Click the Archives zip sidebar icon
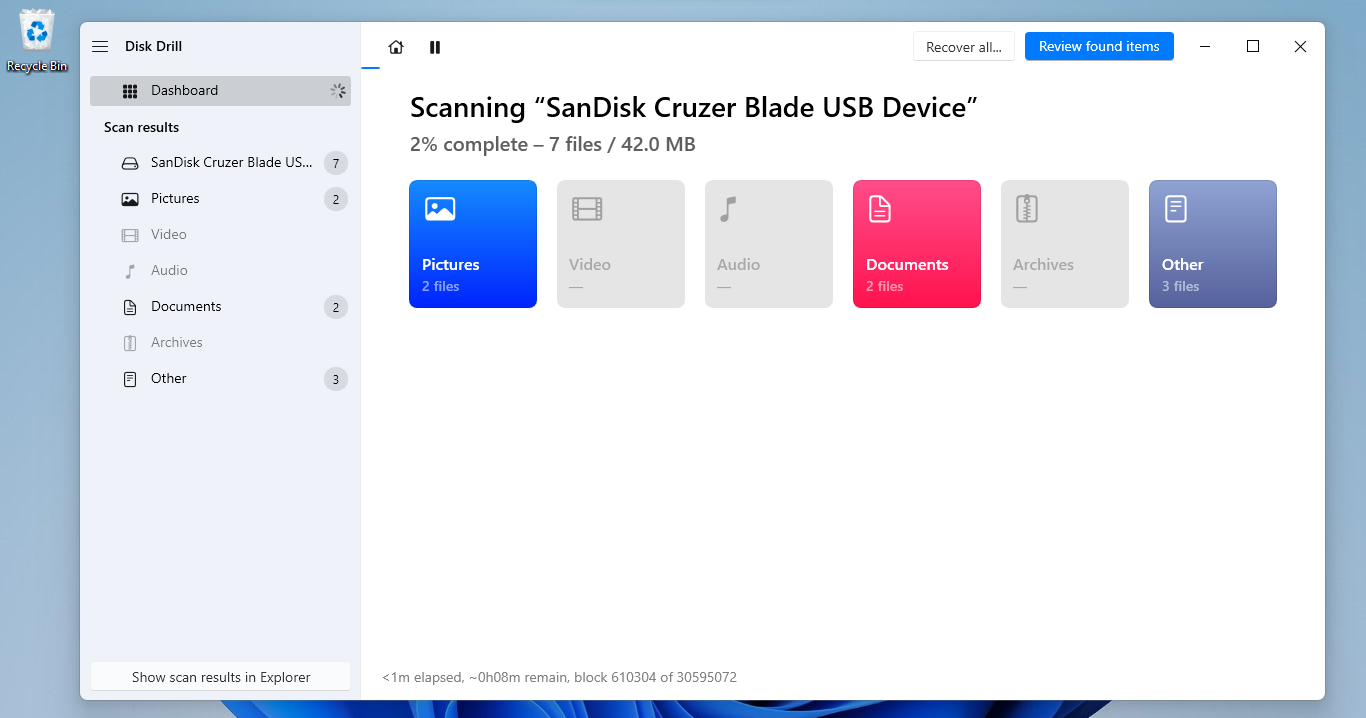 [x=130, y=343]
